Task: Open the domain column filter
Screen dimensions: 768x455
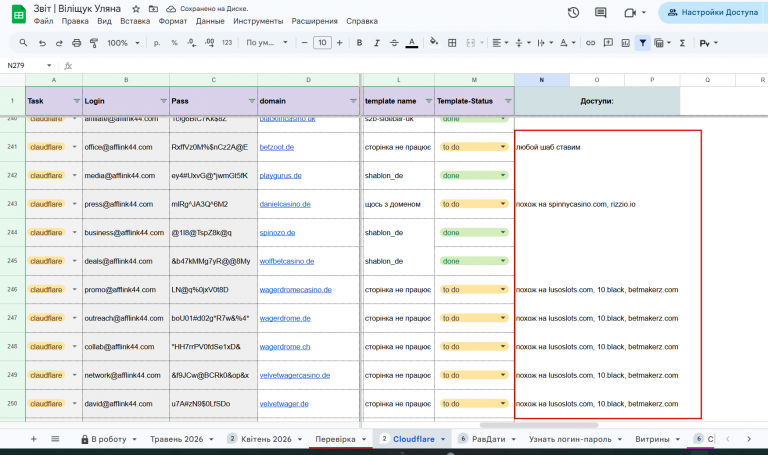Action: click(x=353, y=101)
